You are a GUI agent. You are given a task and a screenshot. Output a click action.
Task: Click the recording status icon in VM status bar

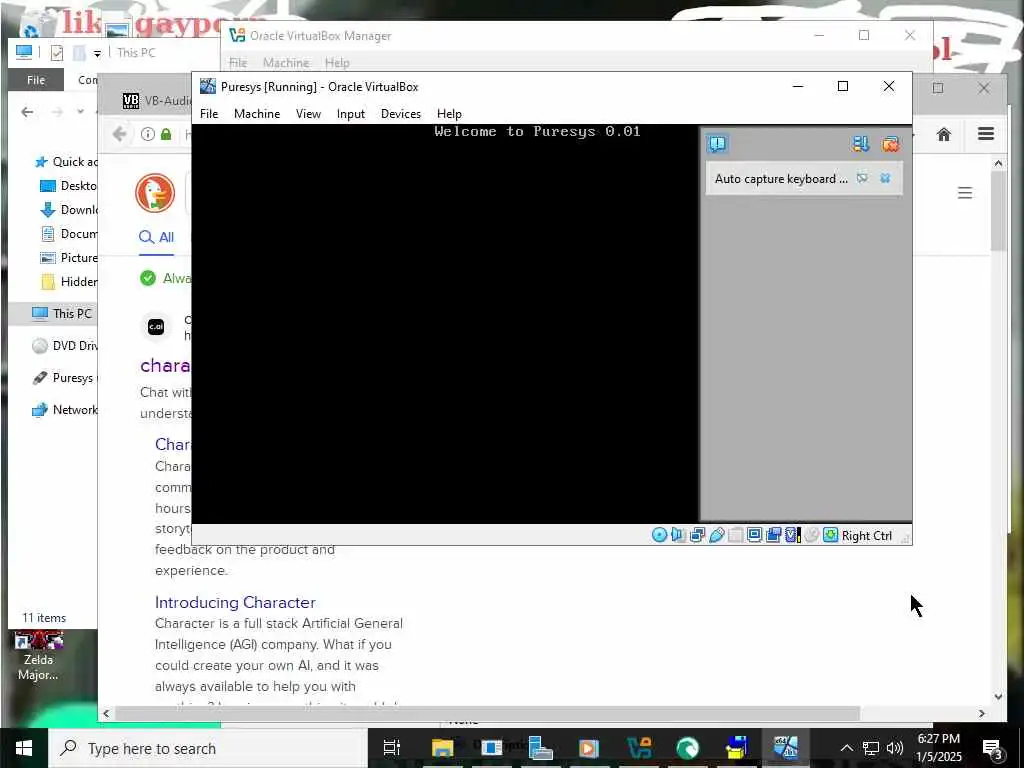(773, 536)
